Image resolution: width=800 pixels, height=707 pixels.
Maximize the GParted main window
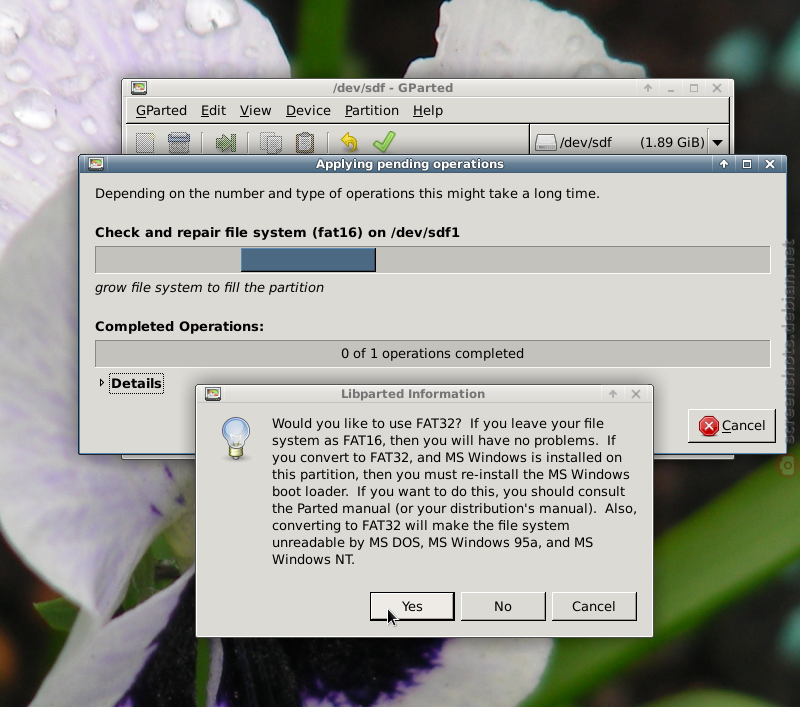point(694,88)
